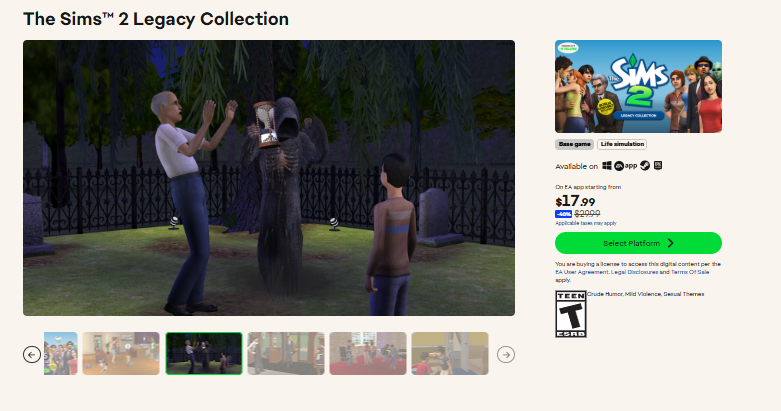Click the previous arrow in the screenshot carousel

[x=32, y=355]
